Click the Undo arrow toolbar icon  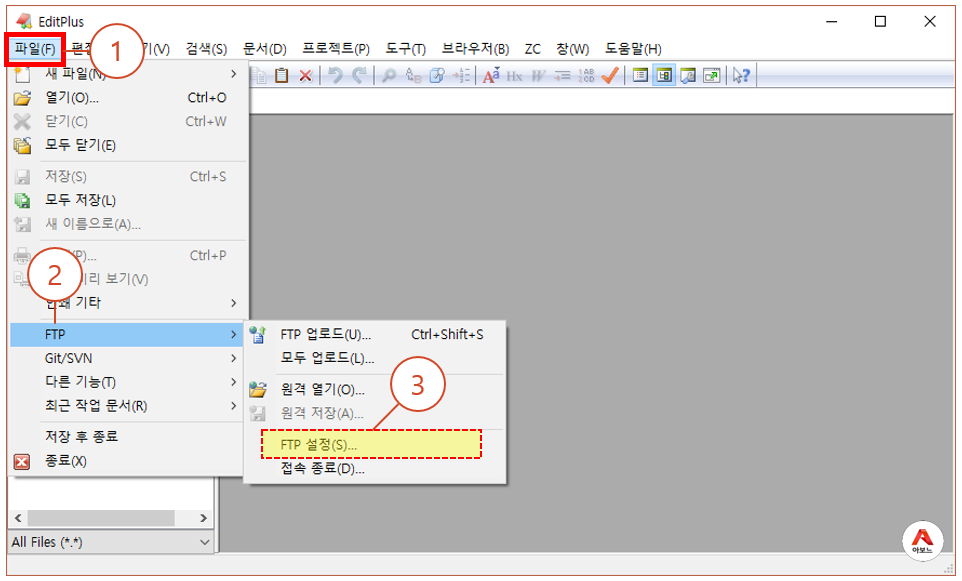pos(335,75)
